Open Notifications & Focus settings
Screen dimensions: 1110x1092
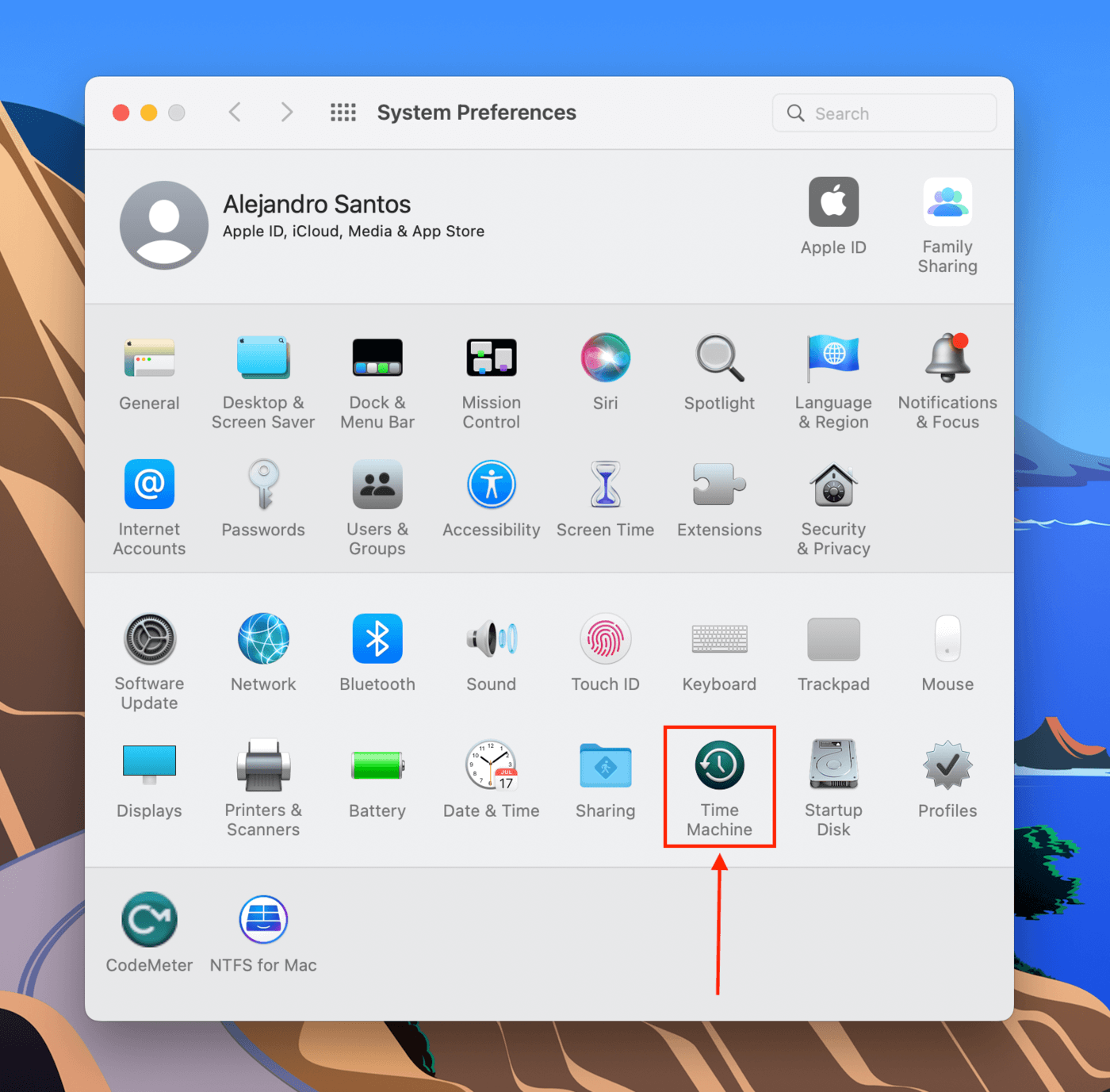click(x=947, y=373)
